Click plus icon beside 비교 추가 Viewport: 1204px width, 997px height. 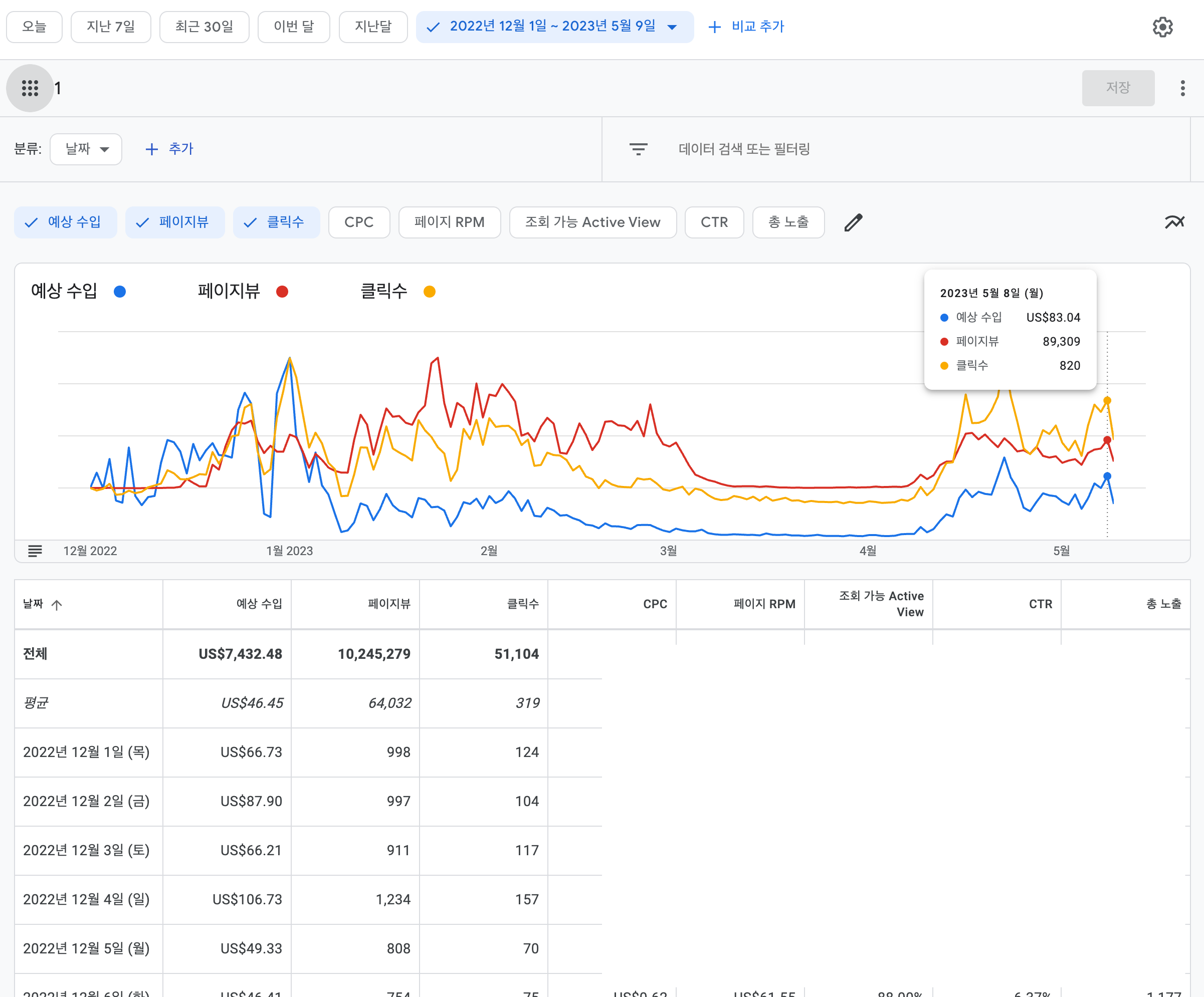pos(714,27)
